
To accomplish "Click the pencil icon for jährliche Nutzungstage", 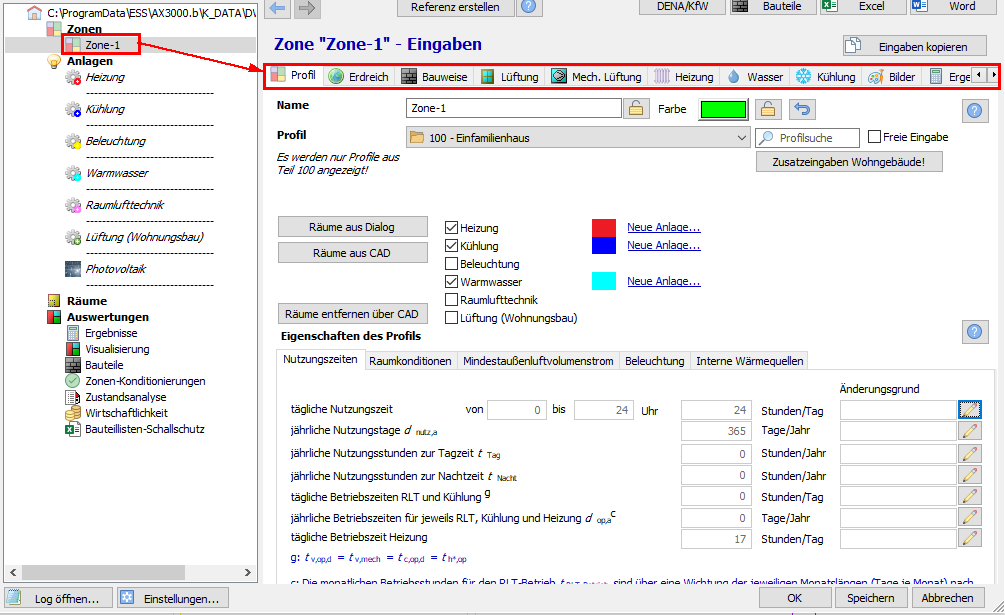I will 969,431.
